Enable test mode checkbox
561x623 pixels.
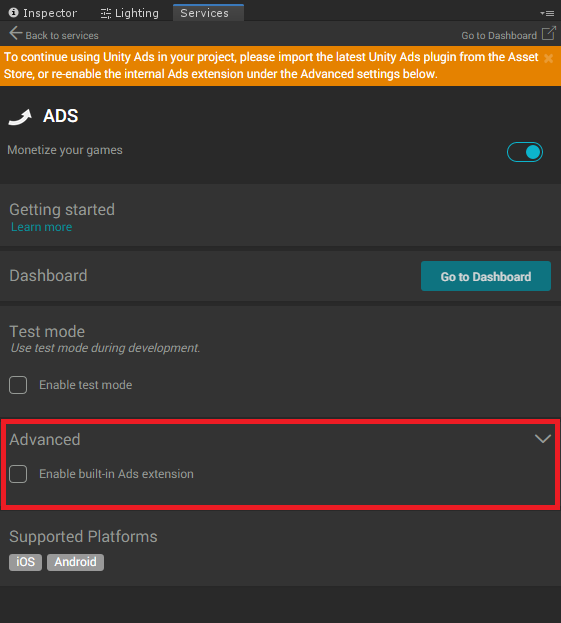click(x=18, y=385)
